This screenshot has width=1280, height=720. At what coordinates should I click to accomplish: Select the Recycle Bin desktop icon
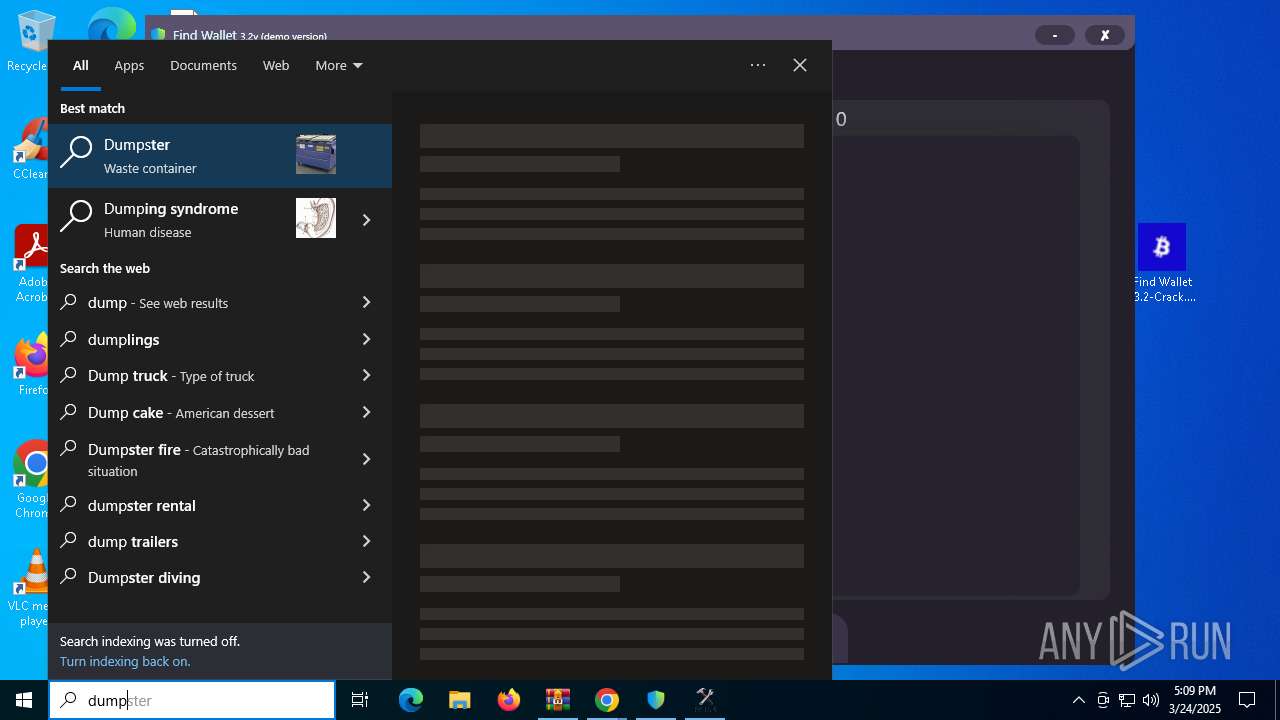coord(30,42)
